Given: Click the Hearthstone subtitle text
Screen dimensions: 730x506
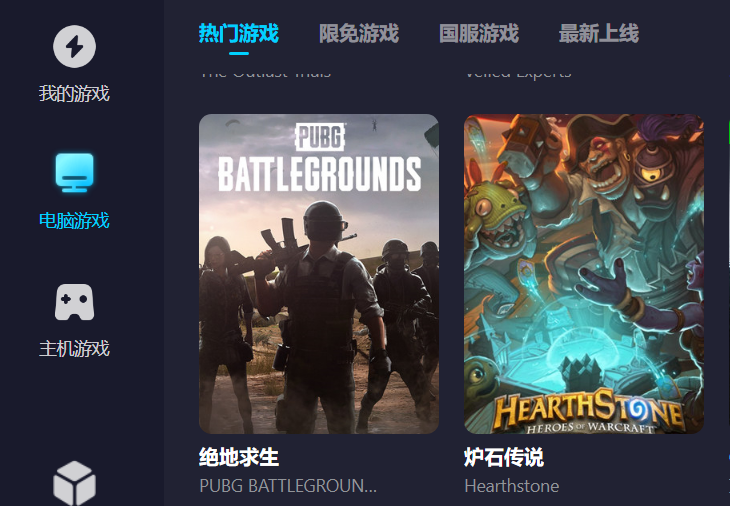Looking at the screenshot, I should (512, 486).
